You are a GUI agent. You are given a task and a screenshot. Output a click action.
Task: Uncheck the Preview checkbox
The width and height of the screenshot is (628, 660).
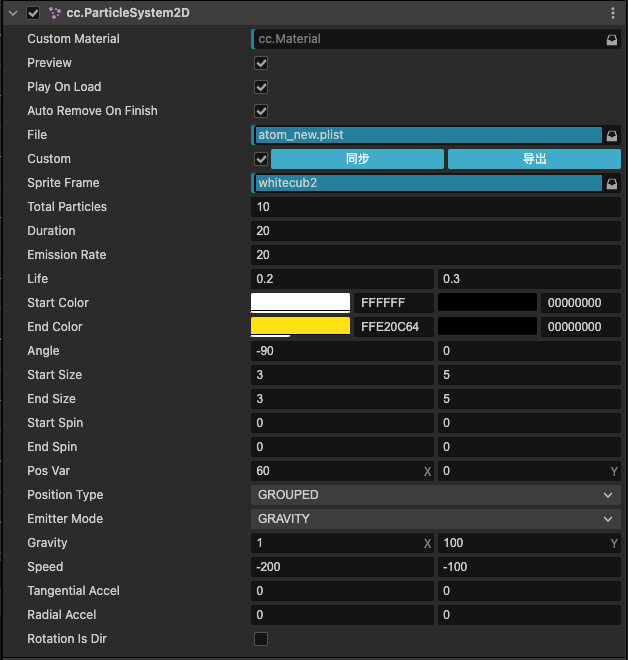[261, 63]
